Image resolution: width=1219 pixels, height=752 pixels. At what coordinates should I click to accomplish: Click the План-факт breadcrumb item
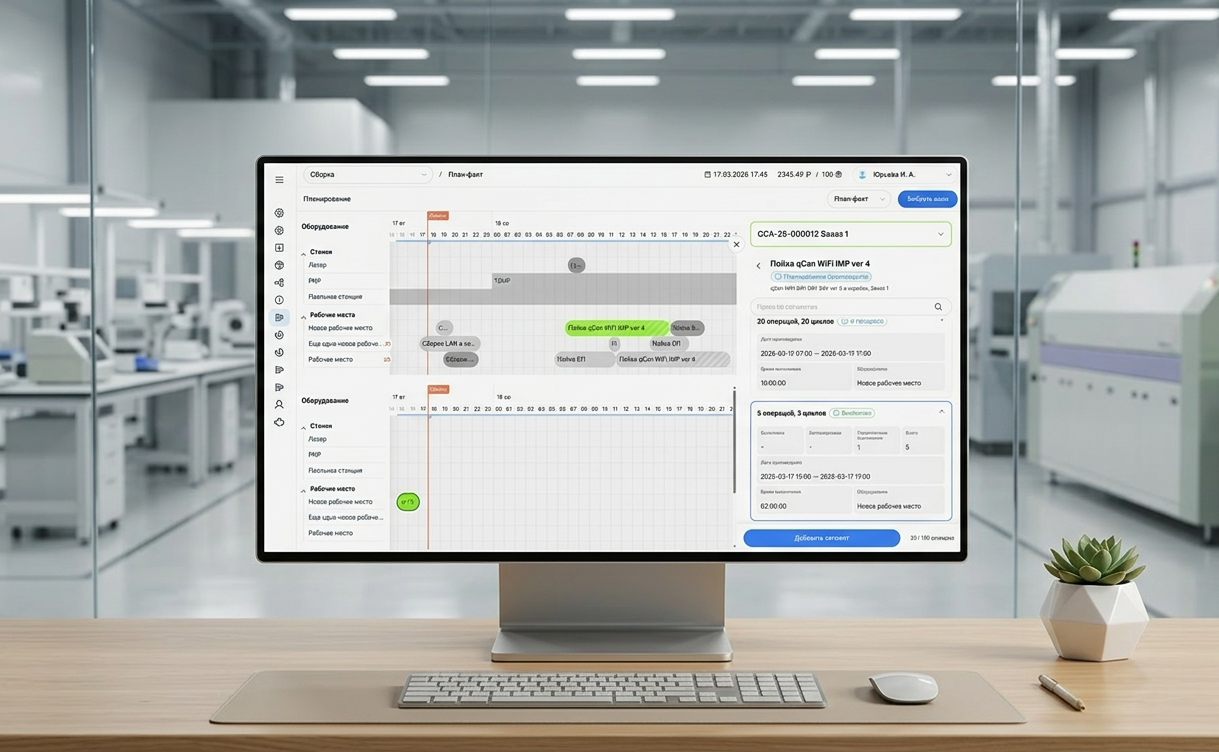[x=465, y=175]
